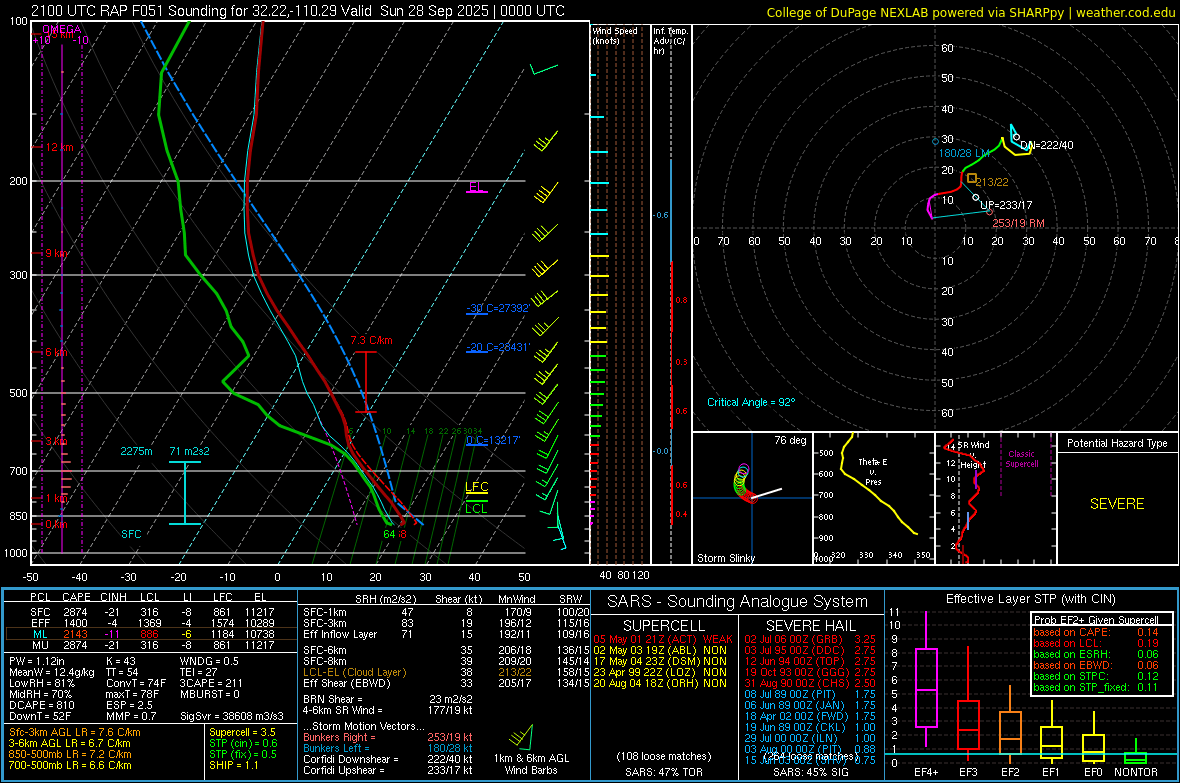Click the yellow SEVERE hazard text
Screen dimensions: 1180x783
pos(1117,504)
